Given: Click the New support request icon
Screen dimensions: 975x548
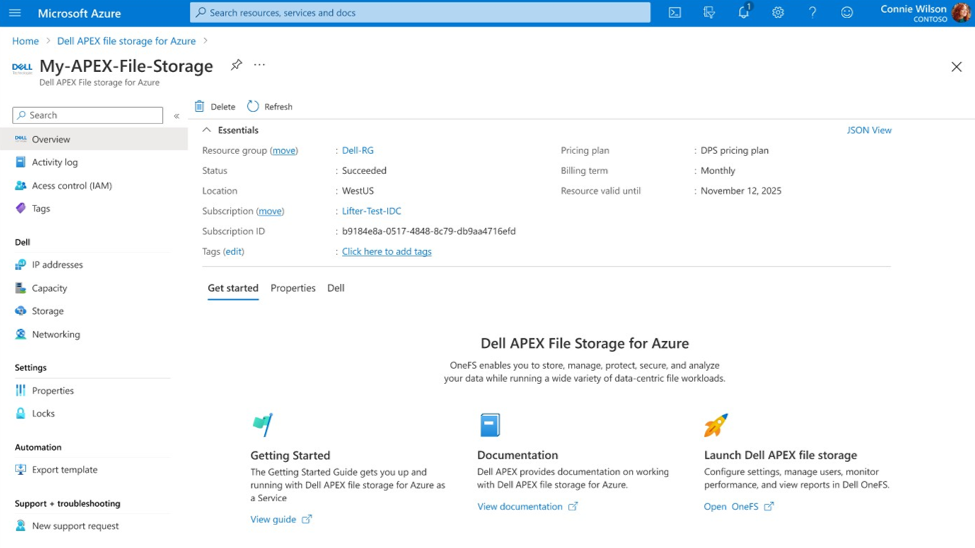Looking at the screenshot, I should coord(21,526).
